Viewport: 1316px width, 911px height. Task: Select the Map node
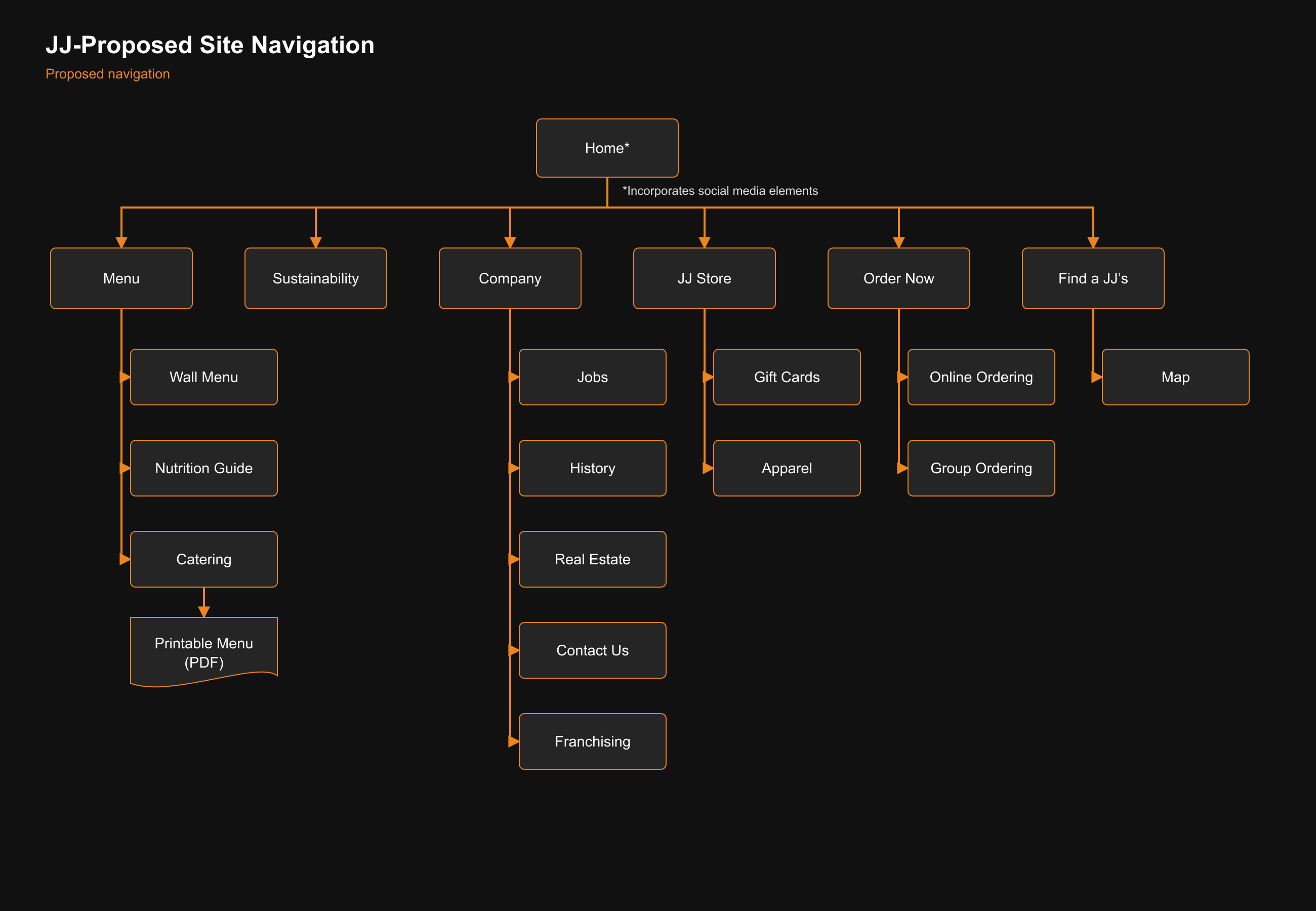click(1176, 377)
